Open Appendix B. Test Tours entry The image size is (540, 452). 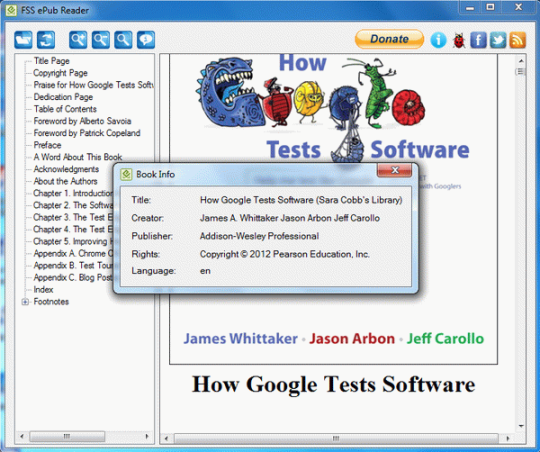coord(73,266)
